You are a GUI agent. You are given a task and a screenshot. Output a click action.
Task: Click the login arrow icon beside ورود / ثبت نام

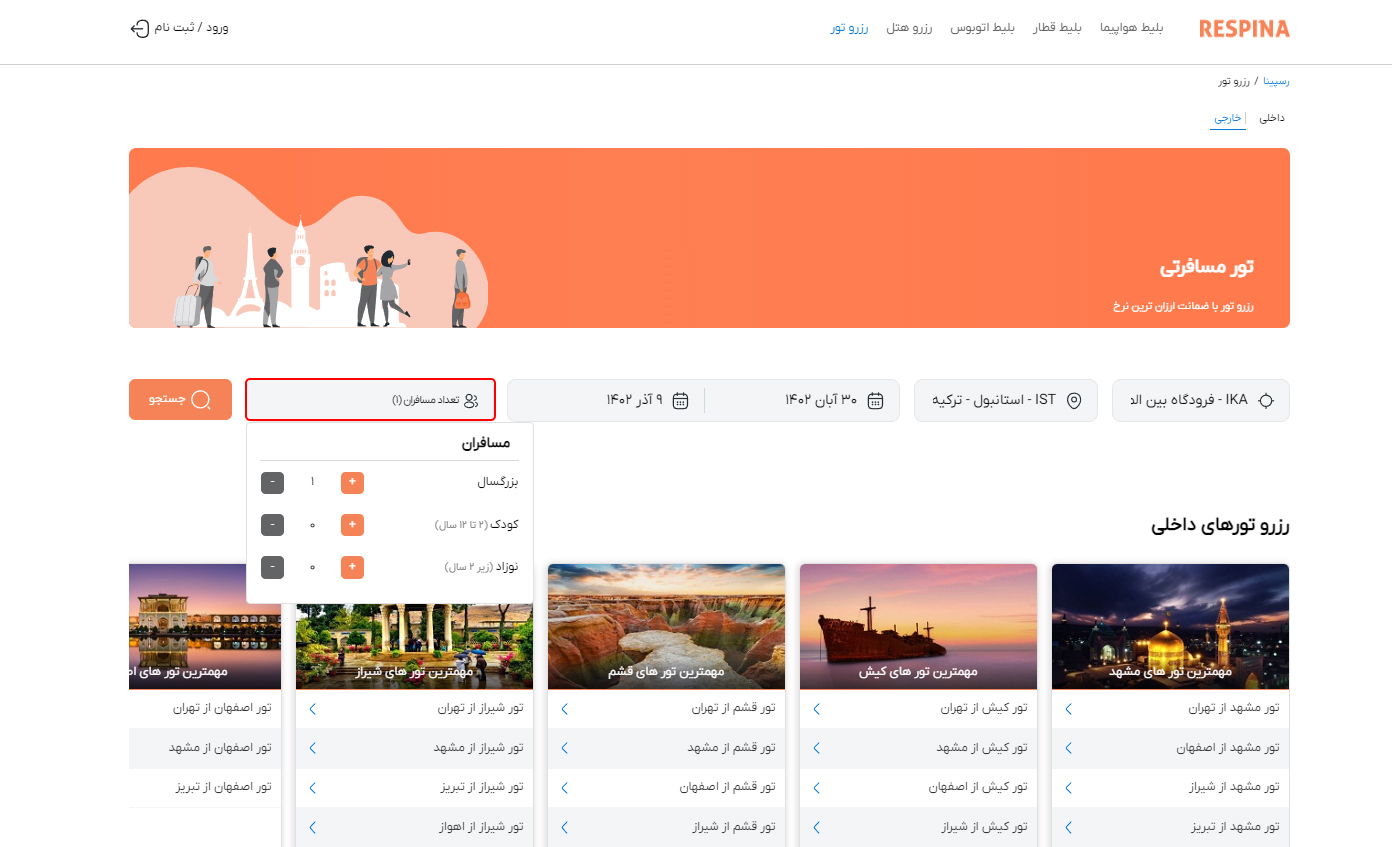pos(139,28)
